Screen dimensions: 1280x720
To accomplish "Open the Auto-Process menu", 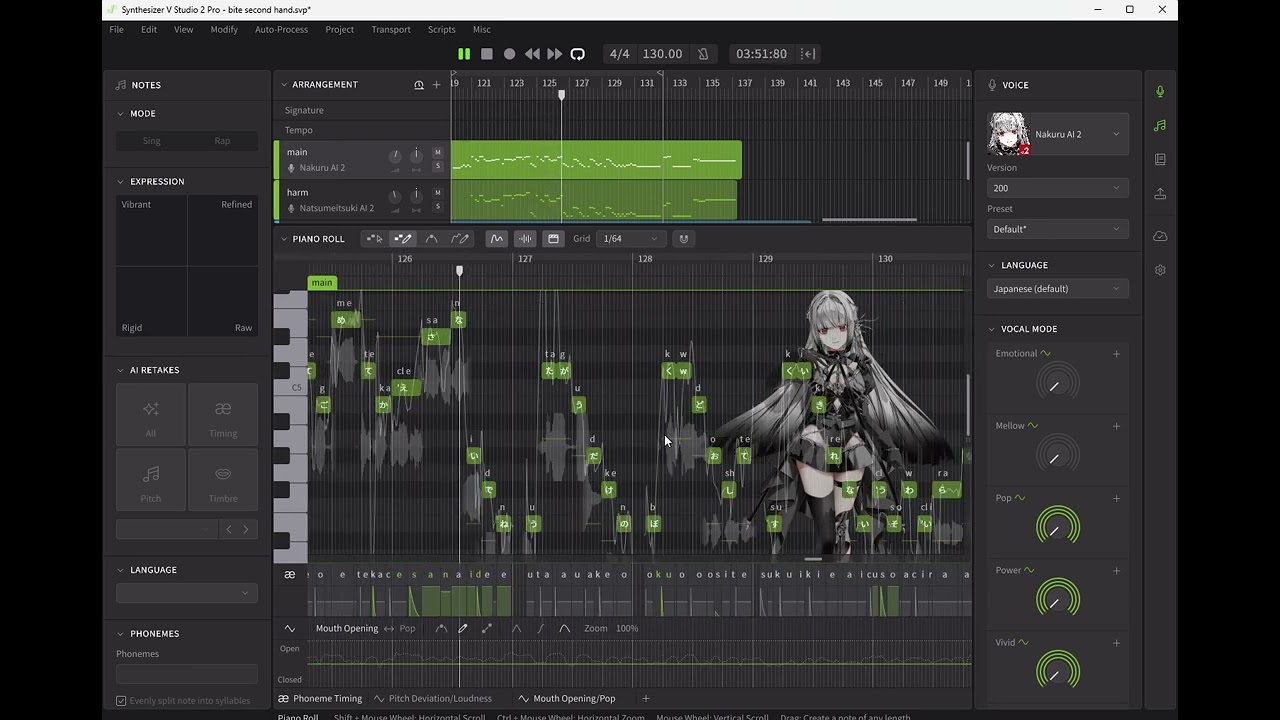I will 281,29.
